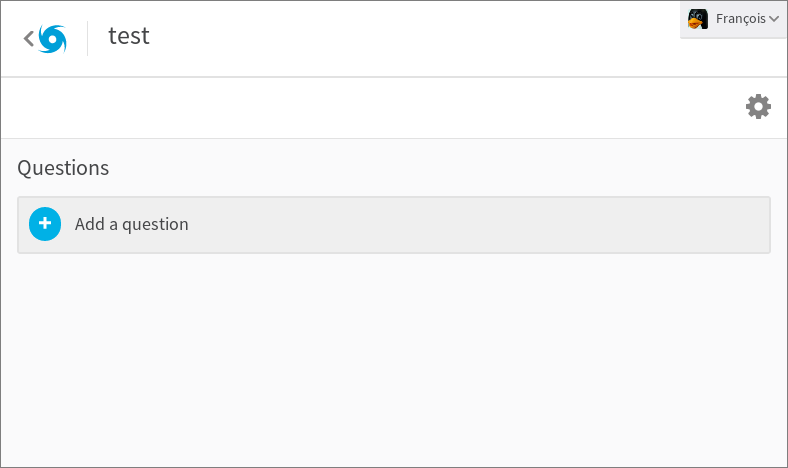Click the grey user panel in the top-right corner
Screen dimensions: 788x468
click(733, 19)
